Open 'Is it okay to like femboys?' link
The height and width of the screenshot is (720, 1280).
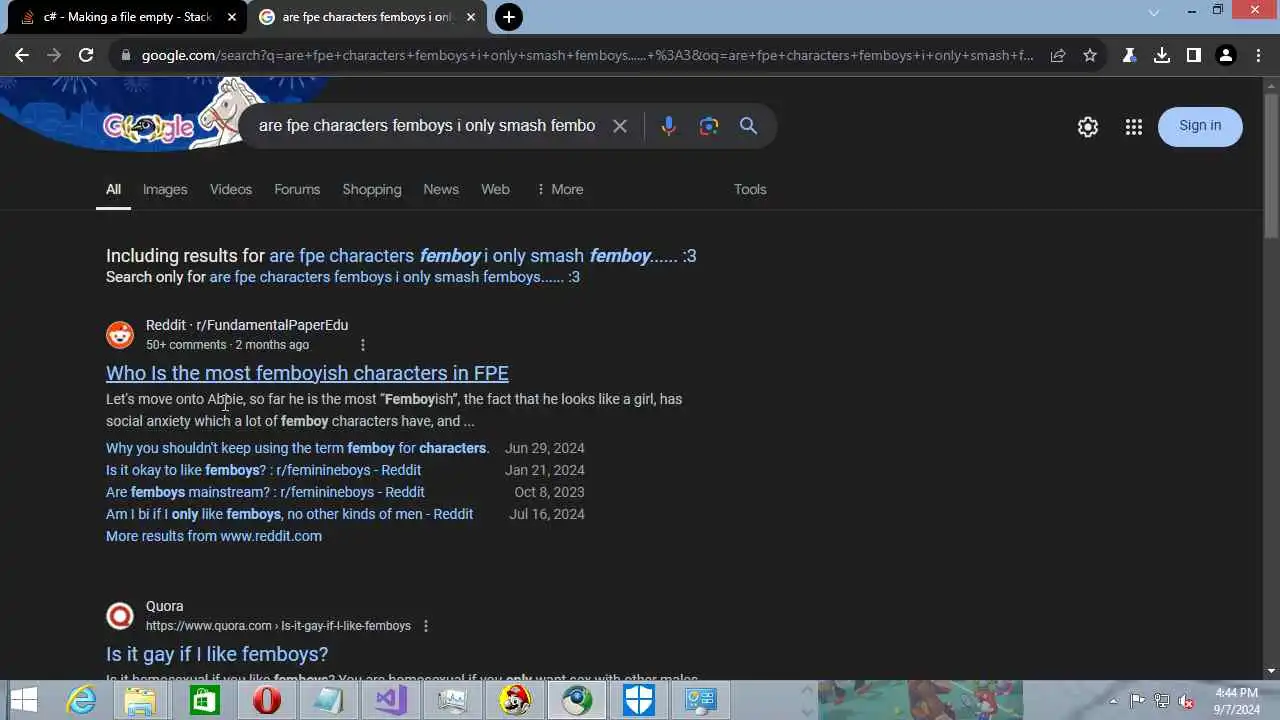(263, 470)
